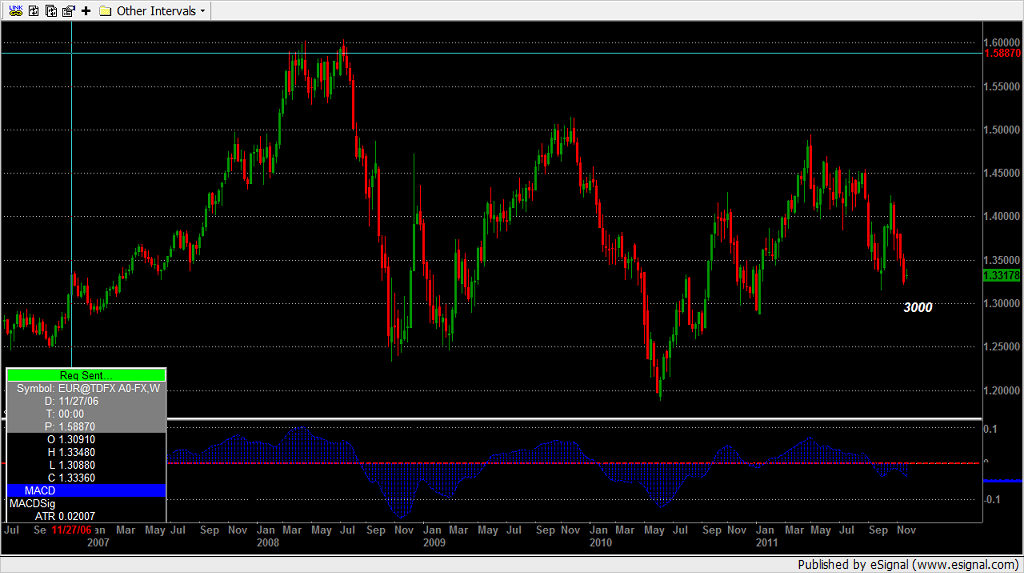
Task: Click the 2009 year label on time axis
Action: [434, 542]
